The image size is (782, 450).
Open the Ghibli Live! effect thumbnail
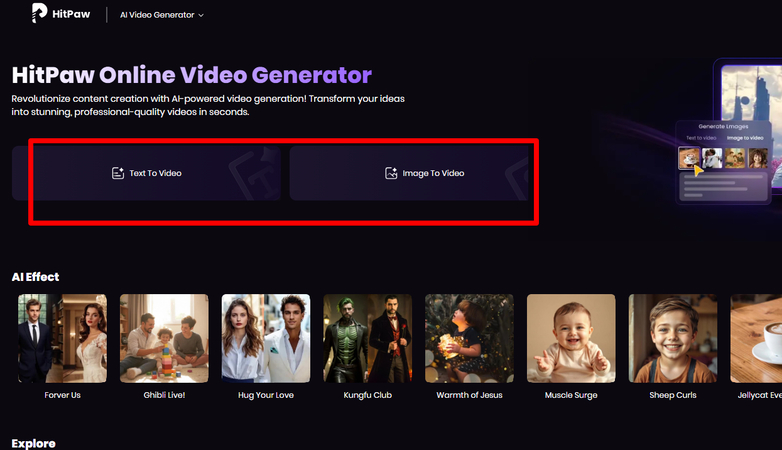pos(164,338)
